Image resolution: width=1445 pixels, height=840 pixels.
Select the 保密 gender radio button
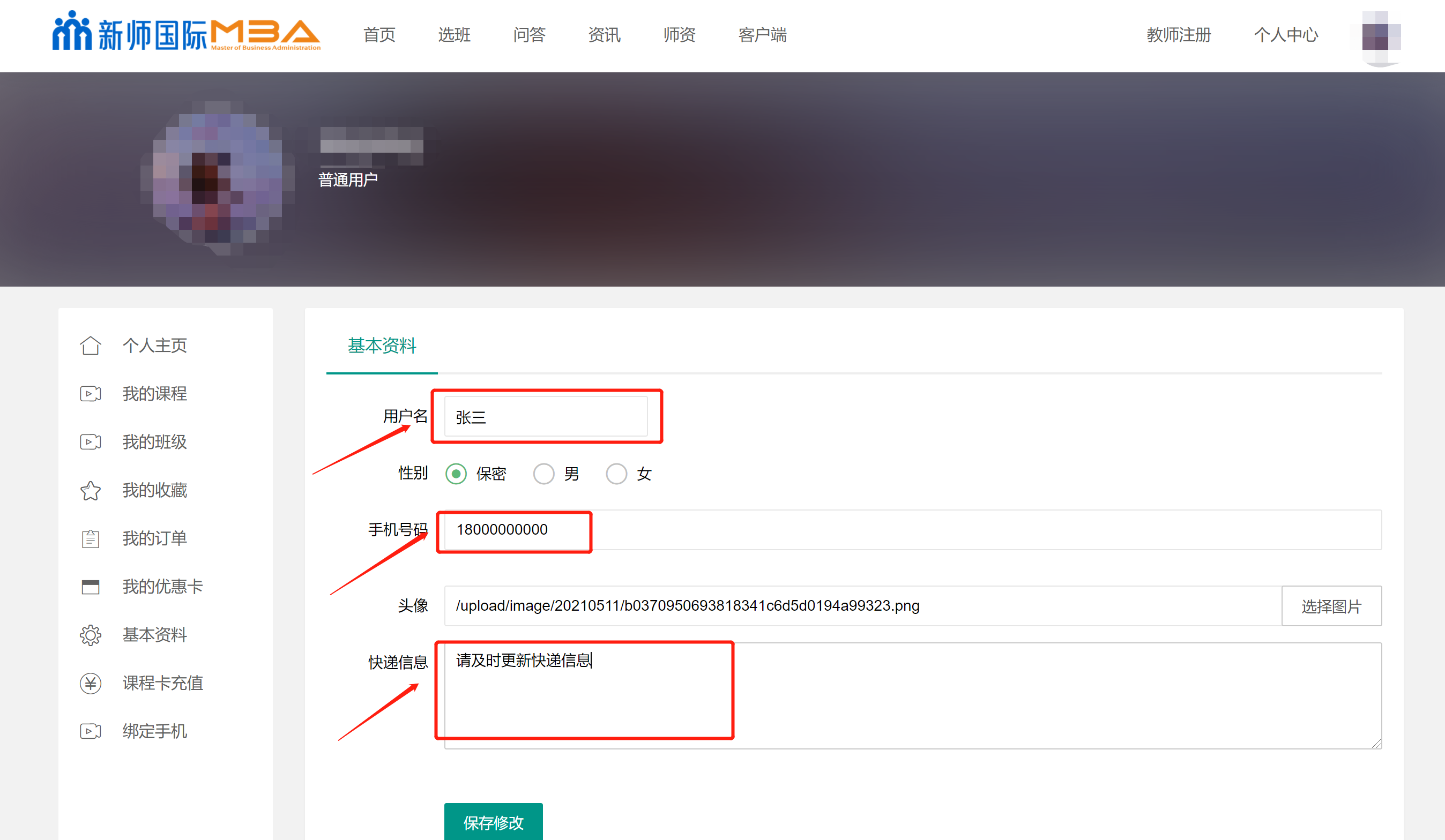(x=456, y=474)
